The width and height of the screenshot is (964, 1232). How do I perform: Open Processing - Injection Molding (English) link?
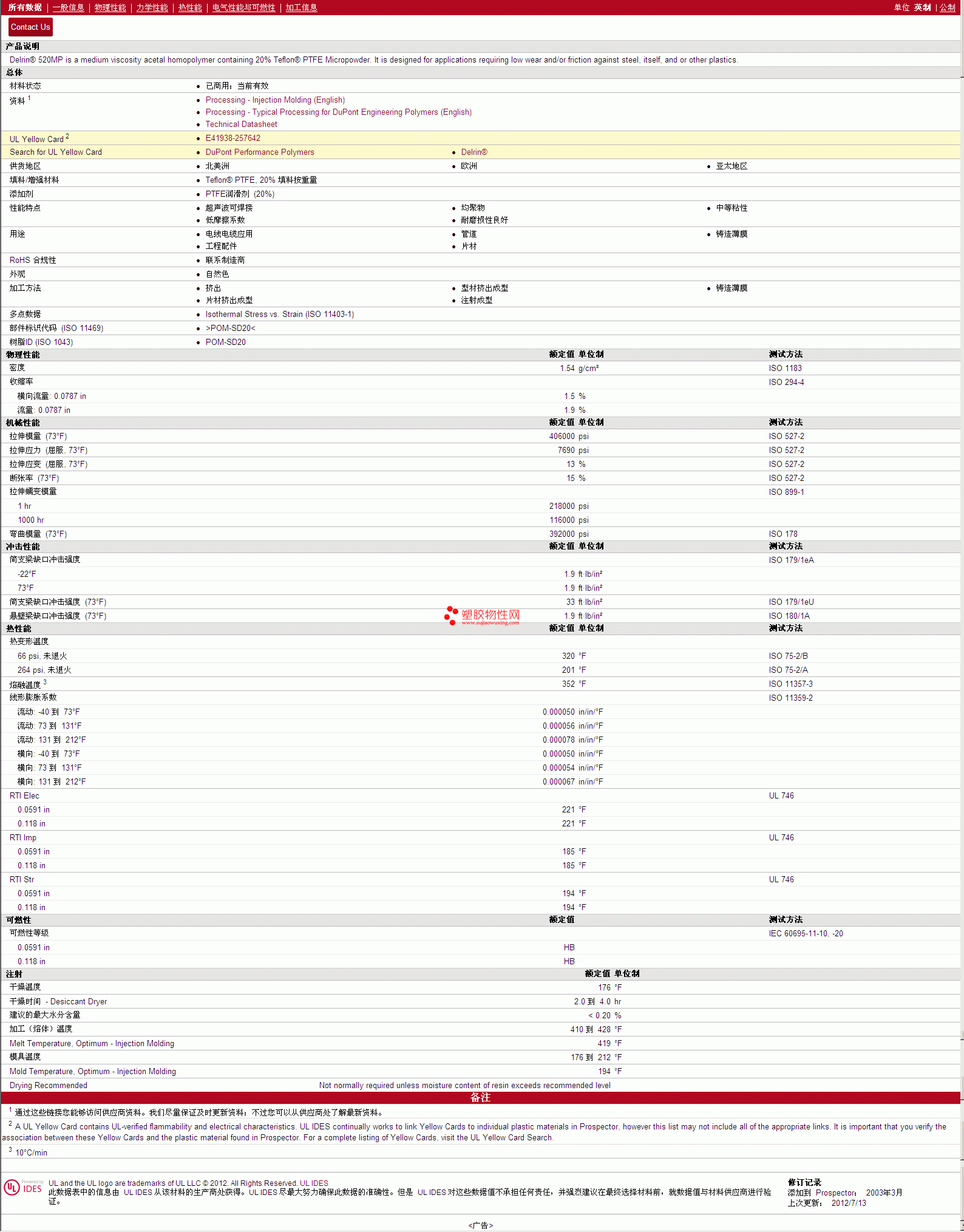click(275, 100)
